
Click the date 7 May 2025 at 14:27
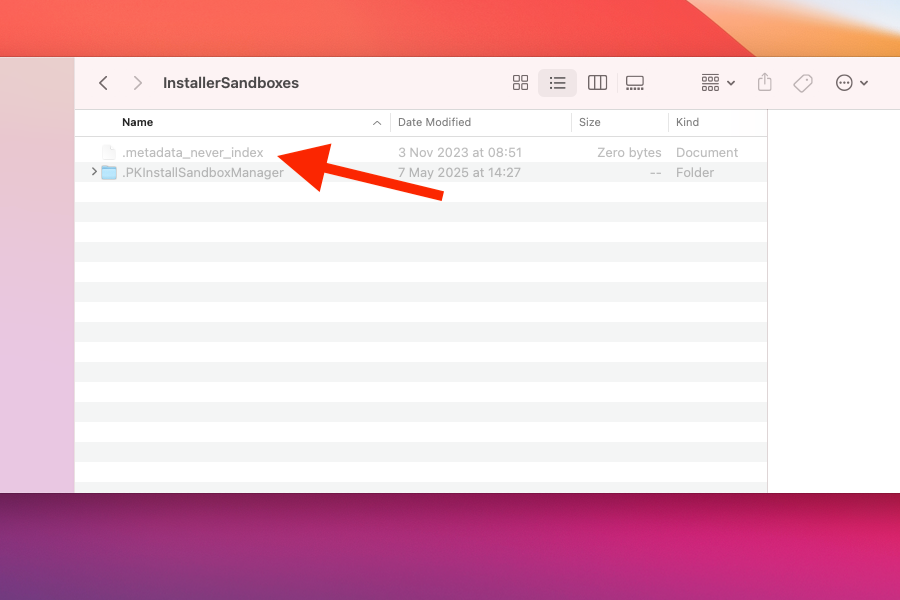tap(459, 173)
